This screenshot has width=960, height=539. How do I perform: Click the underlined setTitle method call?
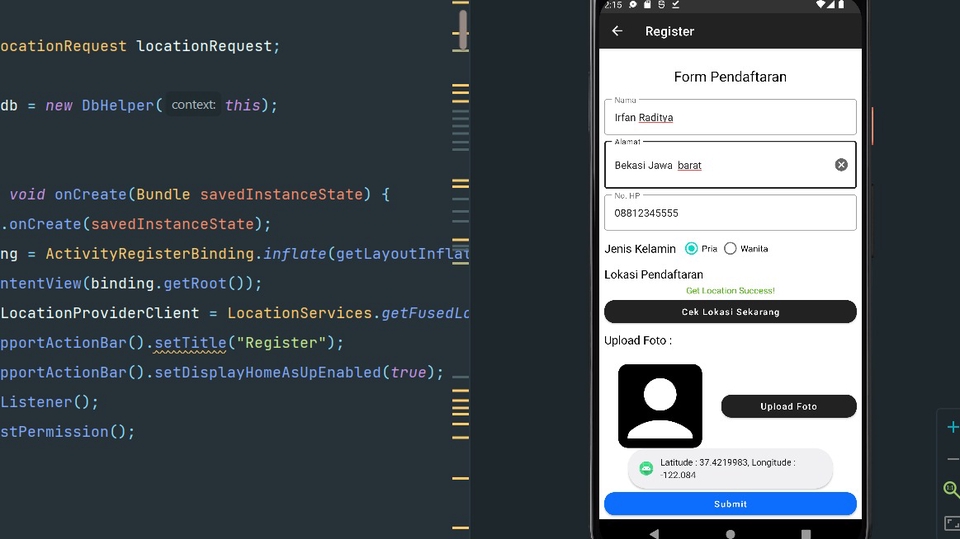(190, 343)
